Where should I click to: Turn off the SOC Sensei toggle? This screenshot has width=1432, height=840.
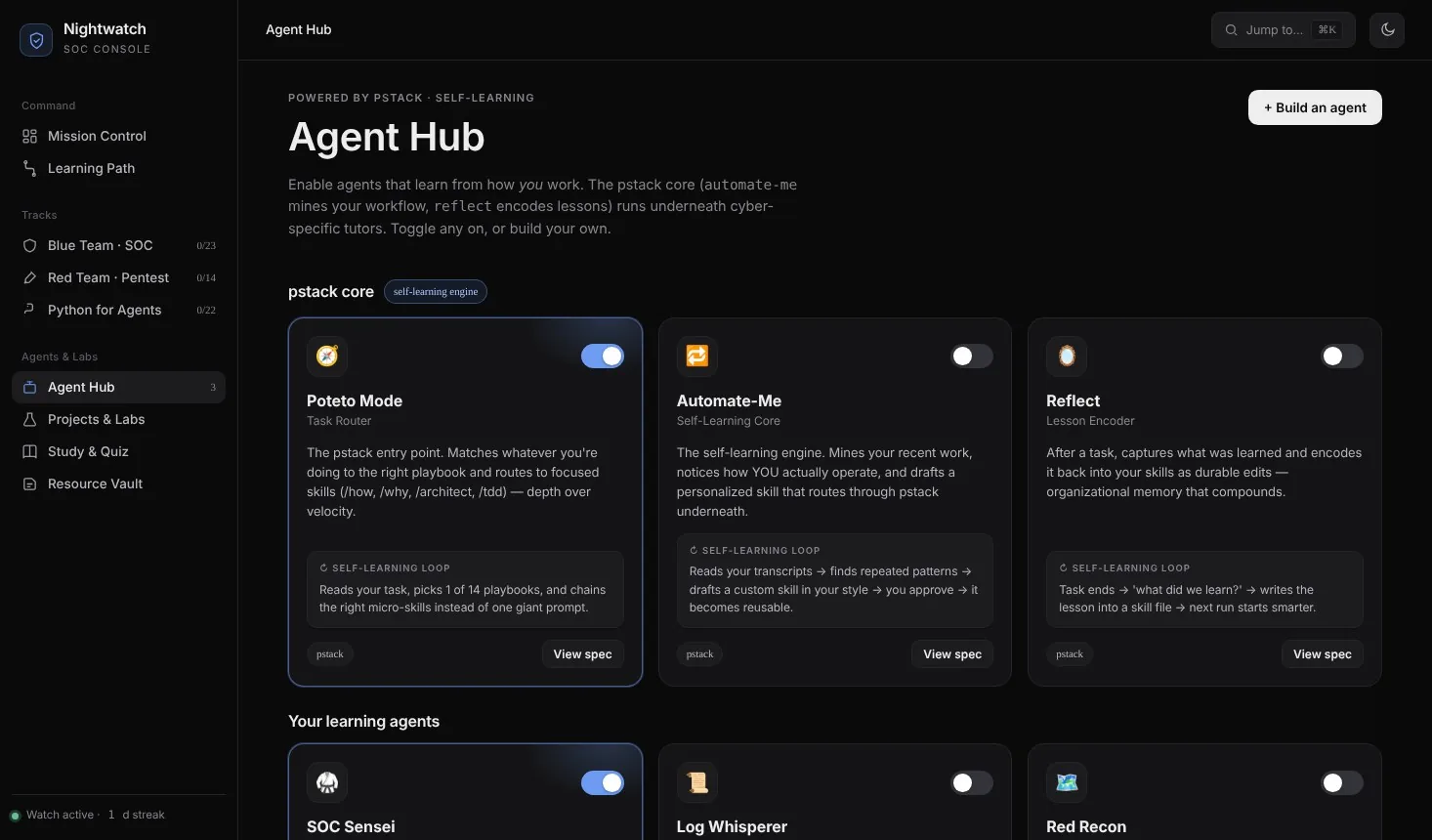click(603, 782)
